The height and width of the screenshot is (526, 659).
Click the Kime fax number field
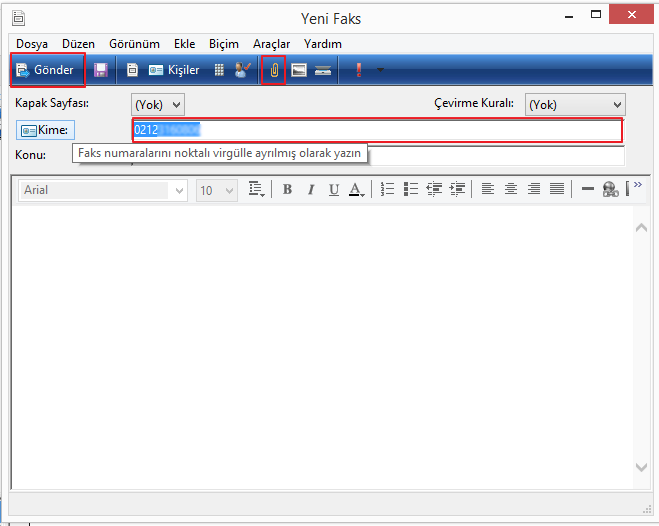377,130
